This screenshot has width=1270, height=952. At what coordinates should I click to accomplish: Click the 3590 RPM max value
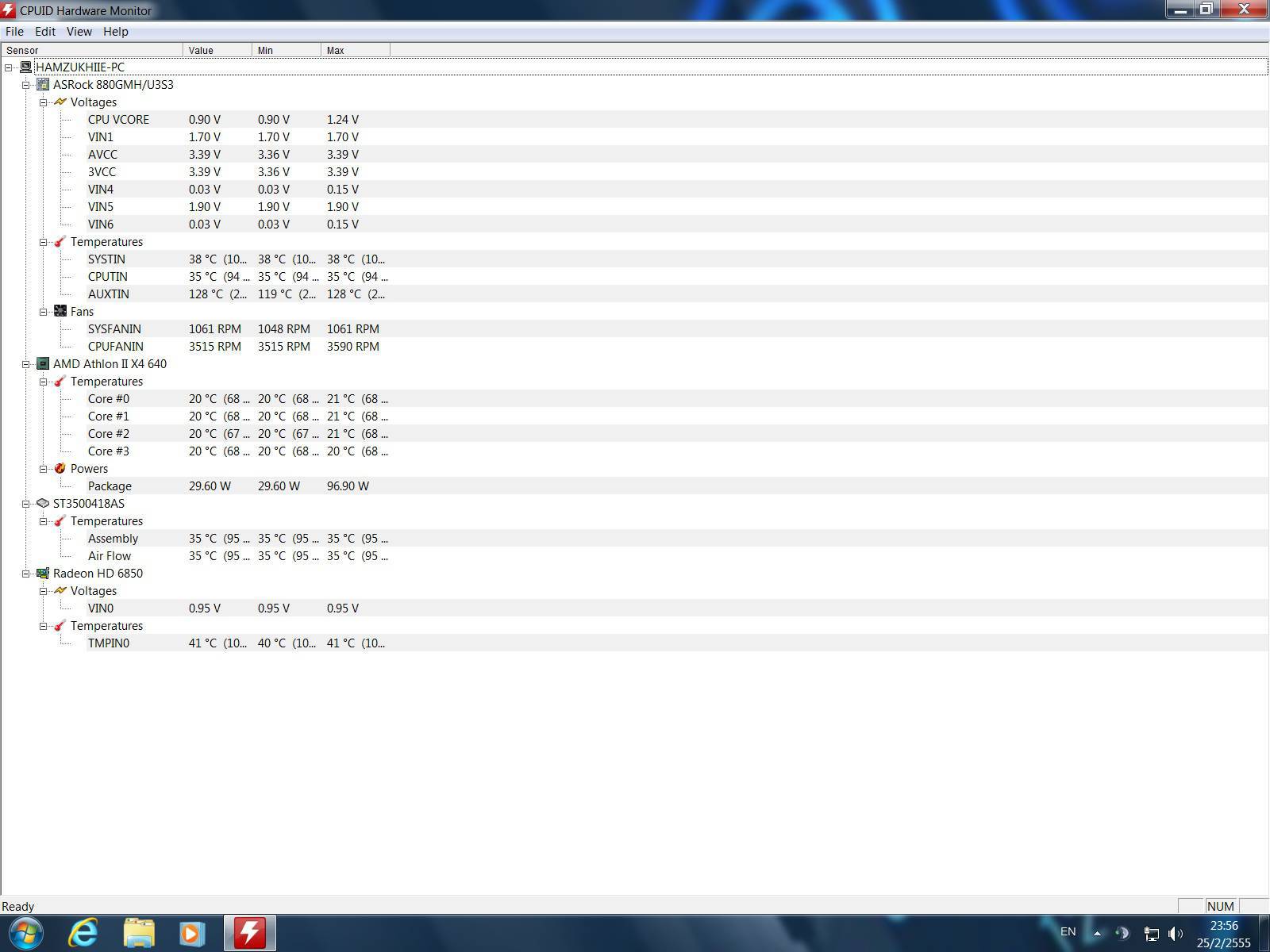(x=353, y=347)
